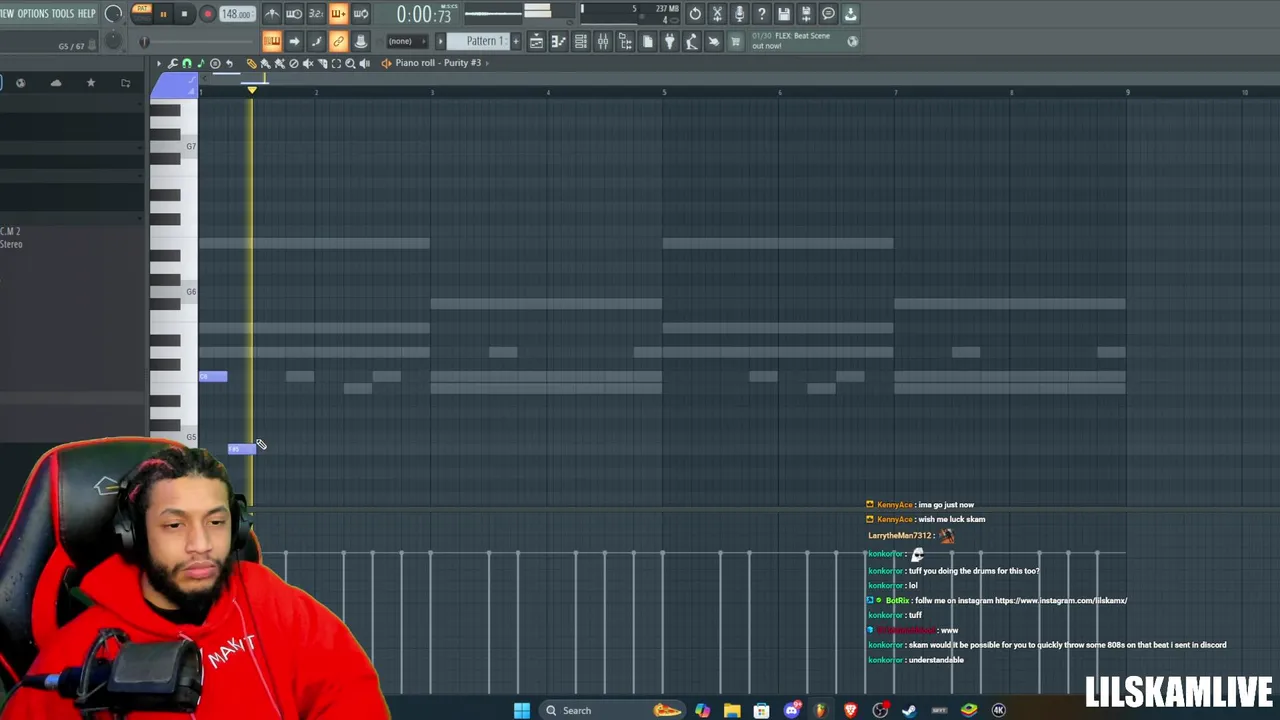Open the Playlist view icon
Viewport: 1280px width, 720px height.
pos(536,41)
